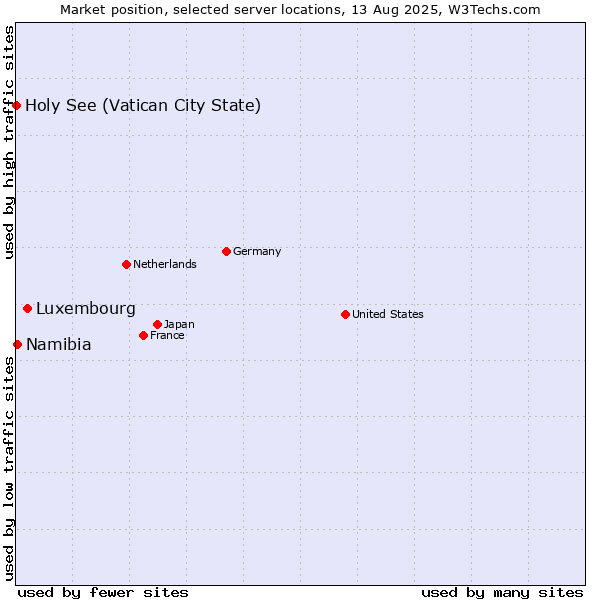
Task: Click the 'used by low traffic sites' axis label
Action: 8,469
